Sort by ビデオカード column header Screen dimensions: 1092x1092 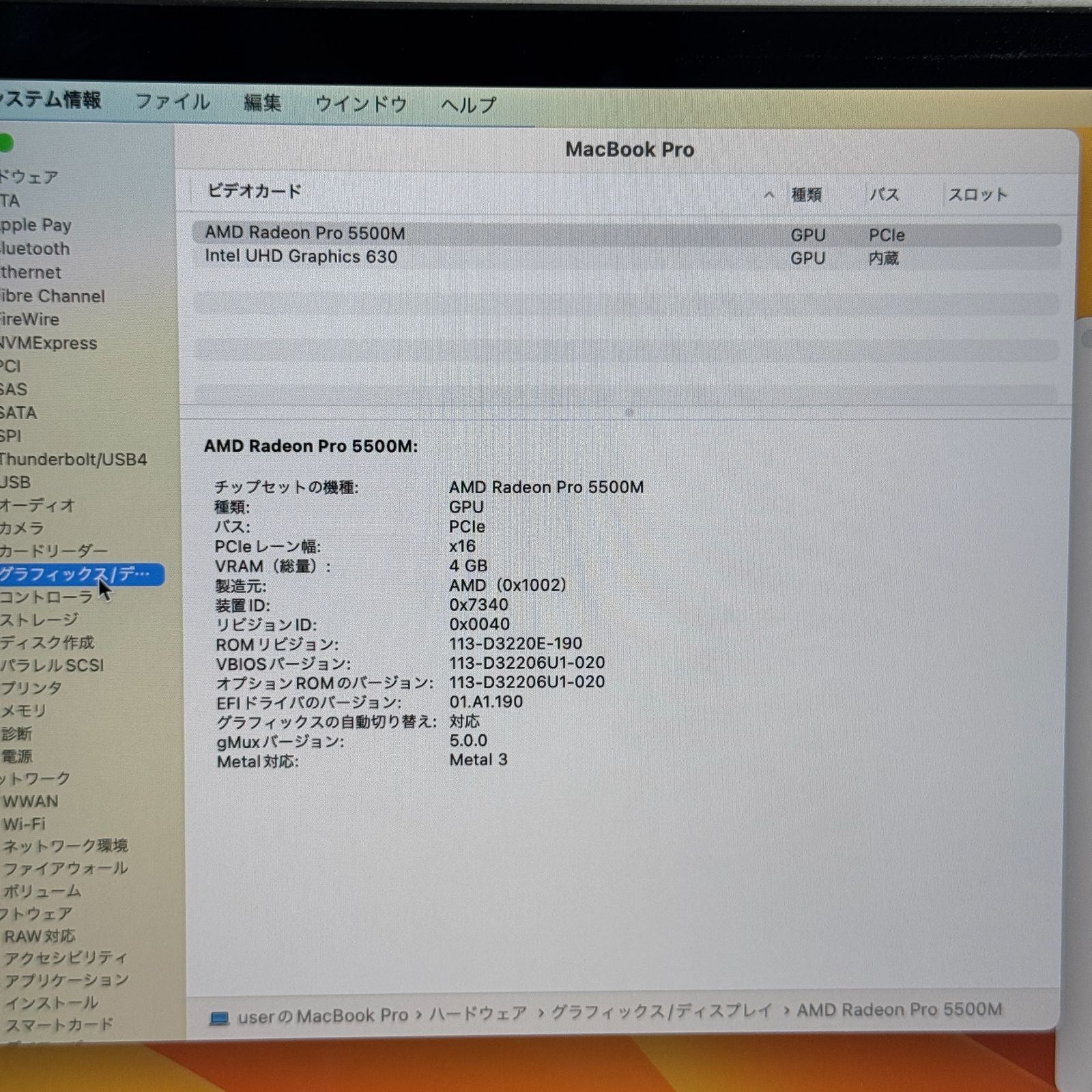pyautogui.click(x=254, y=191)
